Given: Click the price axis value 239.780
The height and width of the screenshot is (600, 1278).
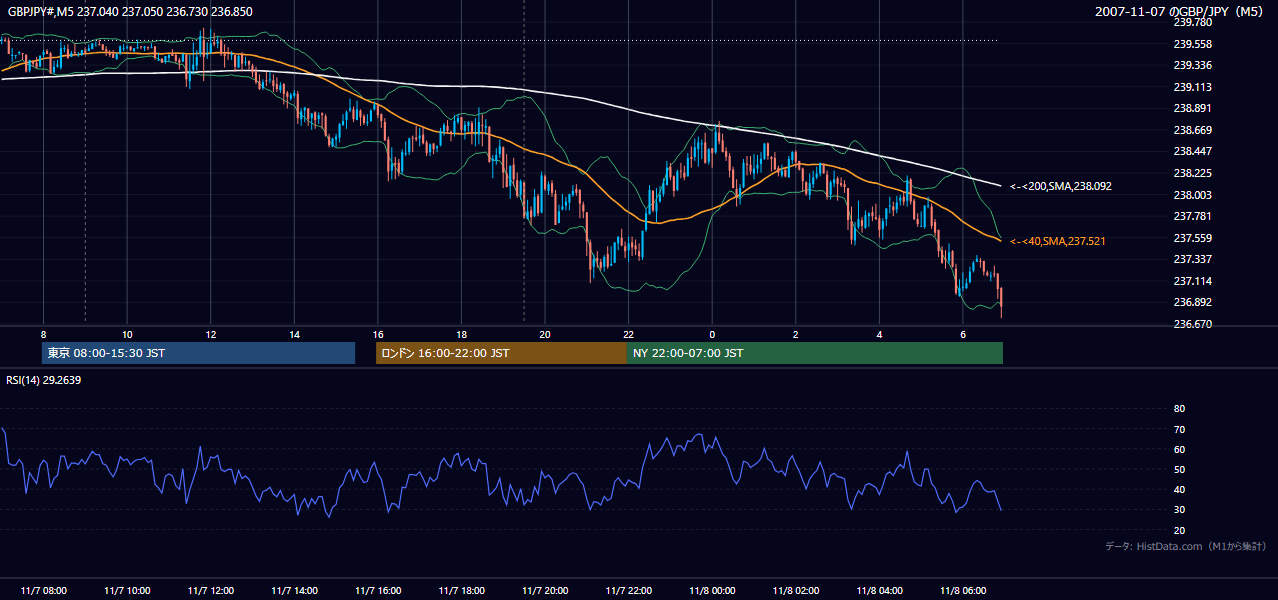Looking at the screenshot, I should pyautogui.click(x=1192, y=22).
